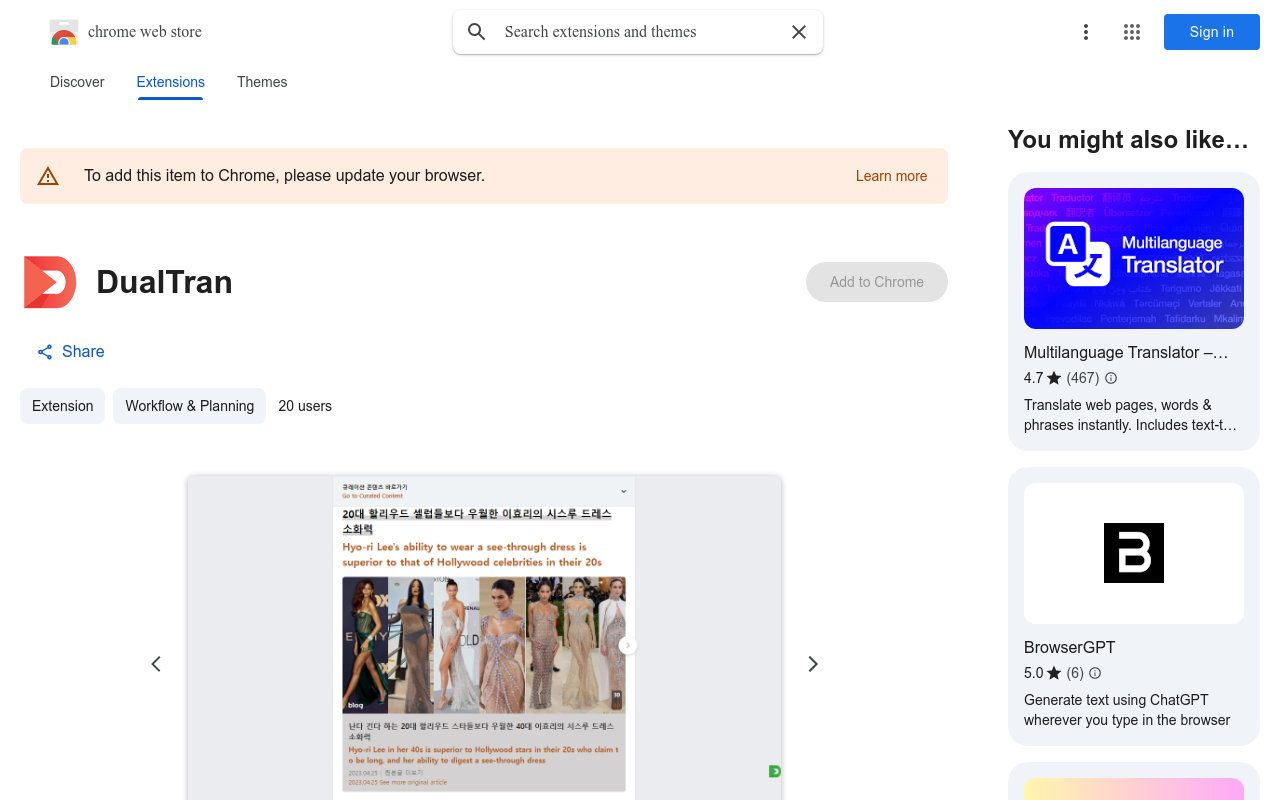Click the Chrome Web Store logo

pos(64,32)
